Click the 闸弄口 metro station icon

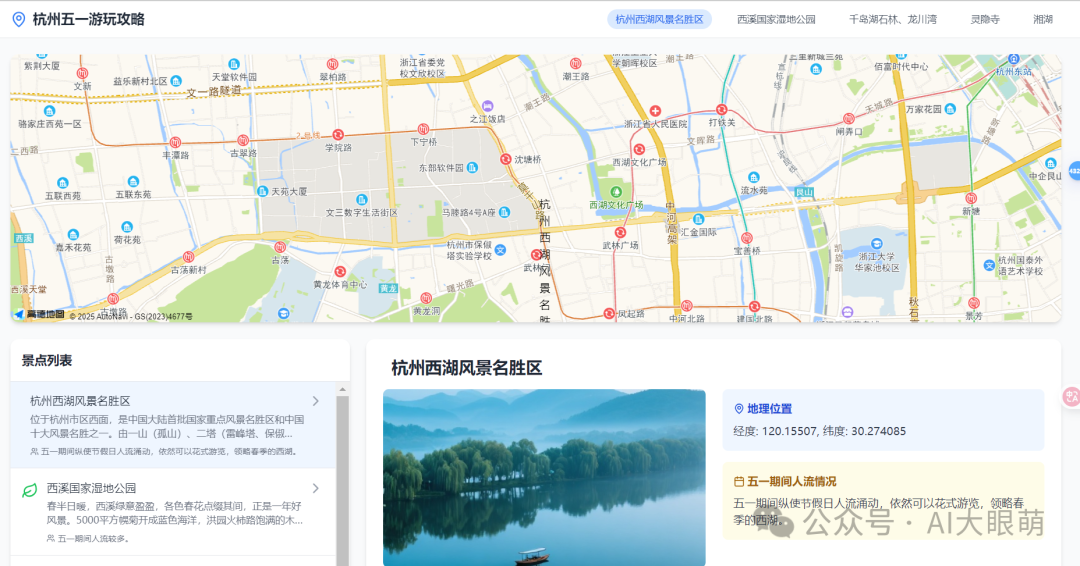coord(849,118)
